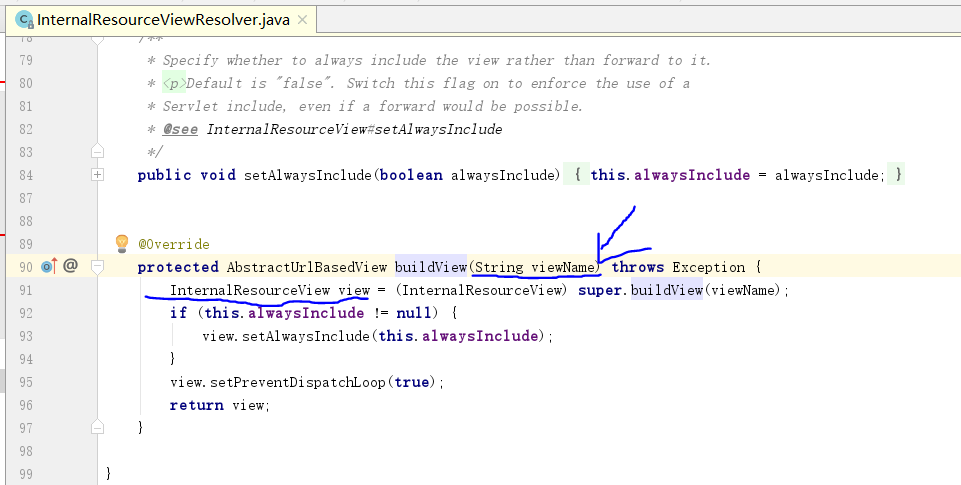Image resolution: width=961 pixels, height=485 pixels.
Task: Click the @see tag in Javadoc
Action: pos(180,129)
